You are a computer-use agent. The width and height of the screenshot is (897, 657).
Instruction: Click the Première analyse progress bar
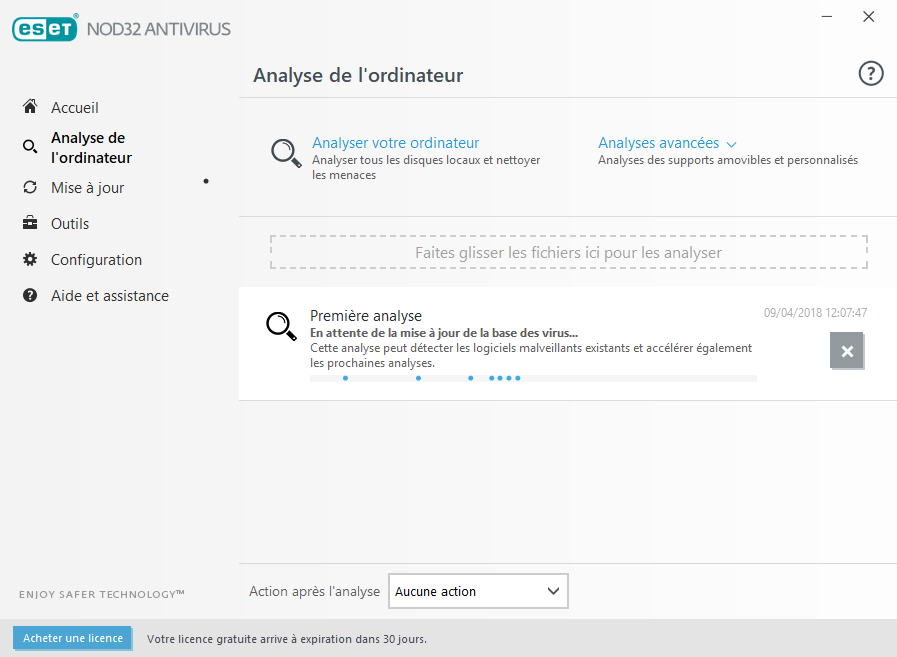(x=532, y=378)
